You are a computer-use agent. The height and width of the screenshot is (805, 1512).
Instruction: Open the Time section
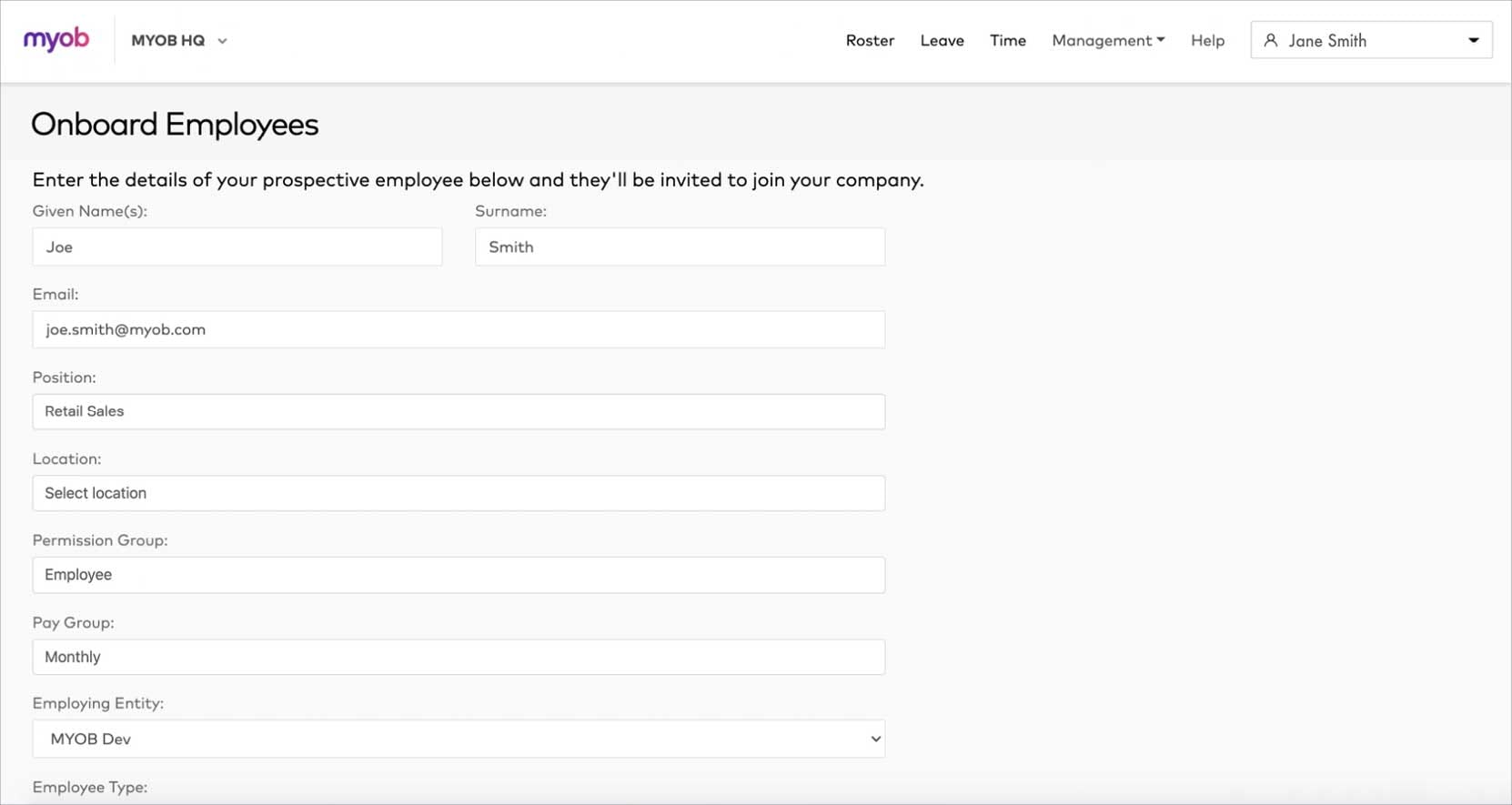tap(1007, 41)
